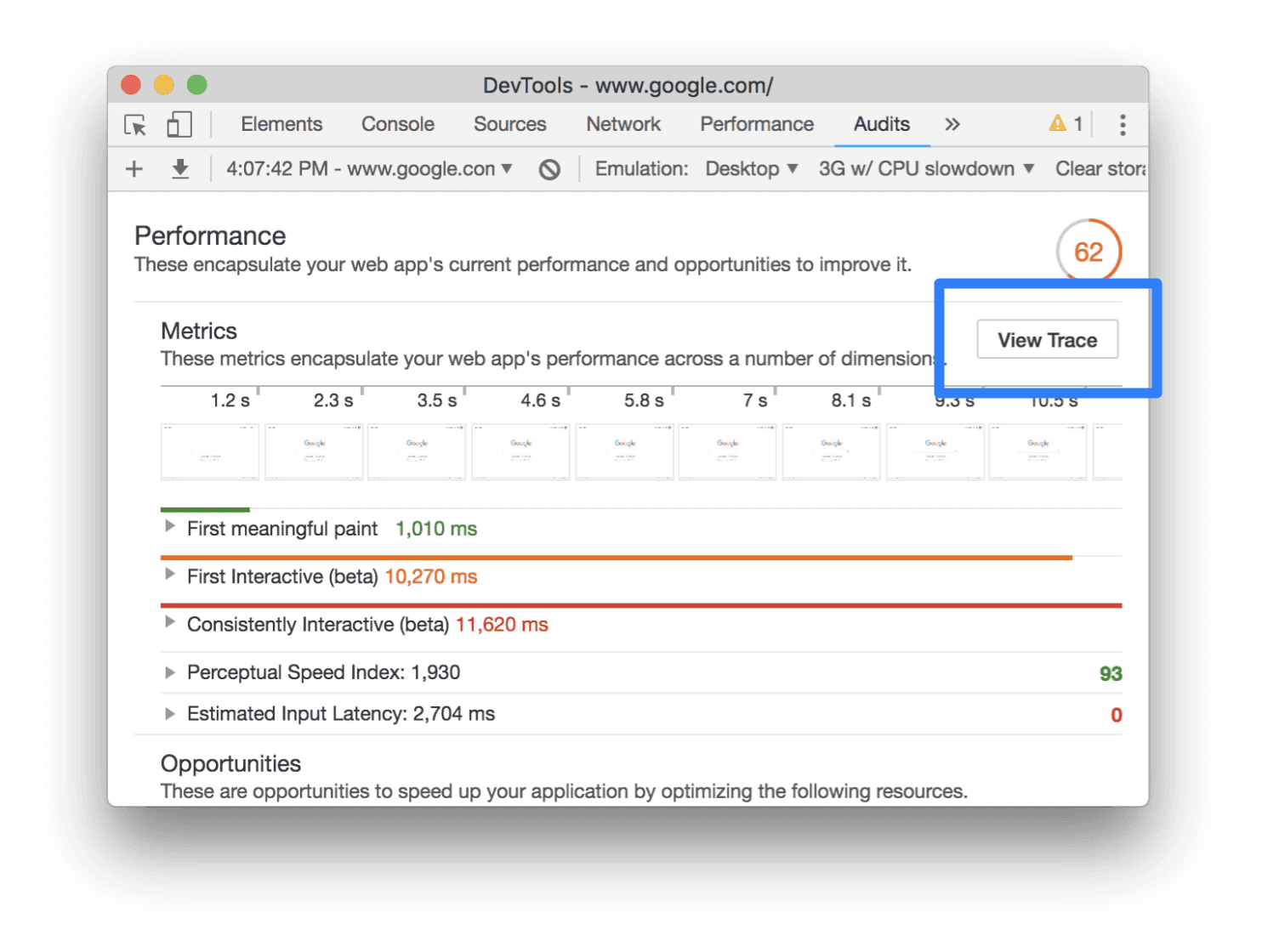Toggle the device toolbar icon
The image size is (1262, 952).
click(179, 125)
